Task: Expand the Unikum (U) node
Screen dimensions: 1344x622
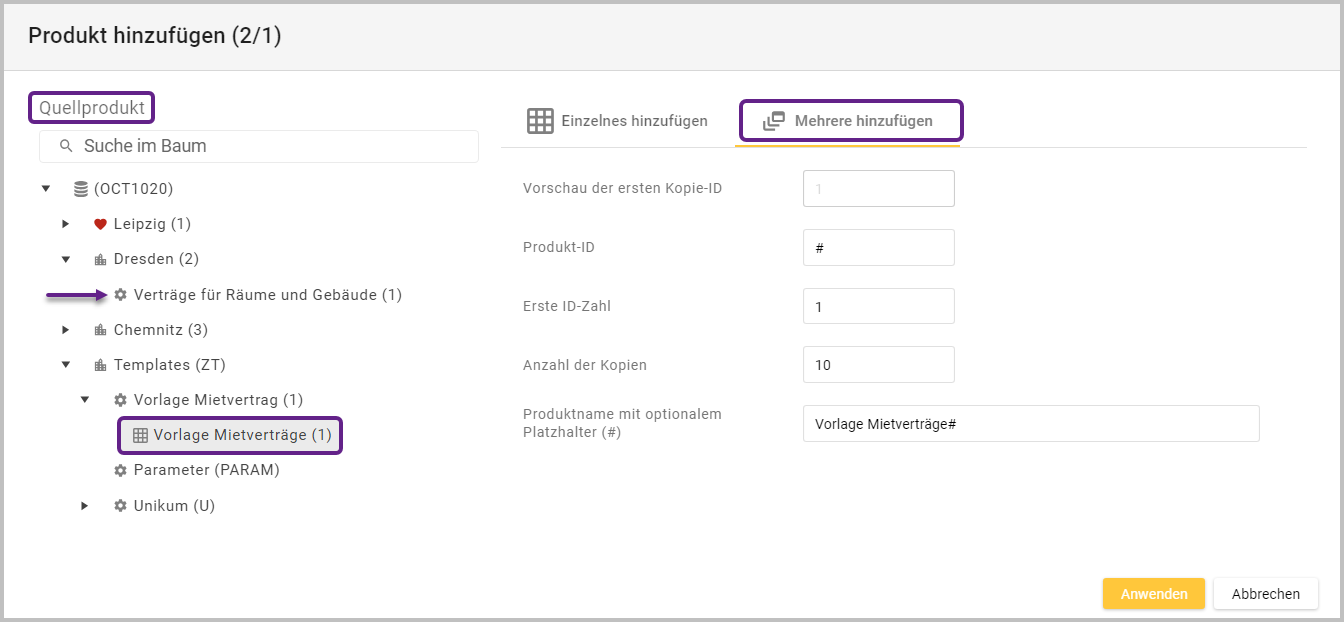Action: click(86, 506)
